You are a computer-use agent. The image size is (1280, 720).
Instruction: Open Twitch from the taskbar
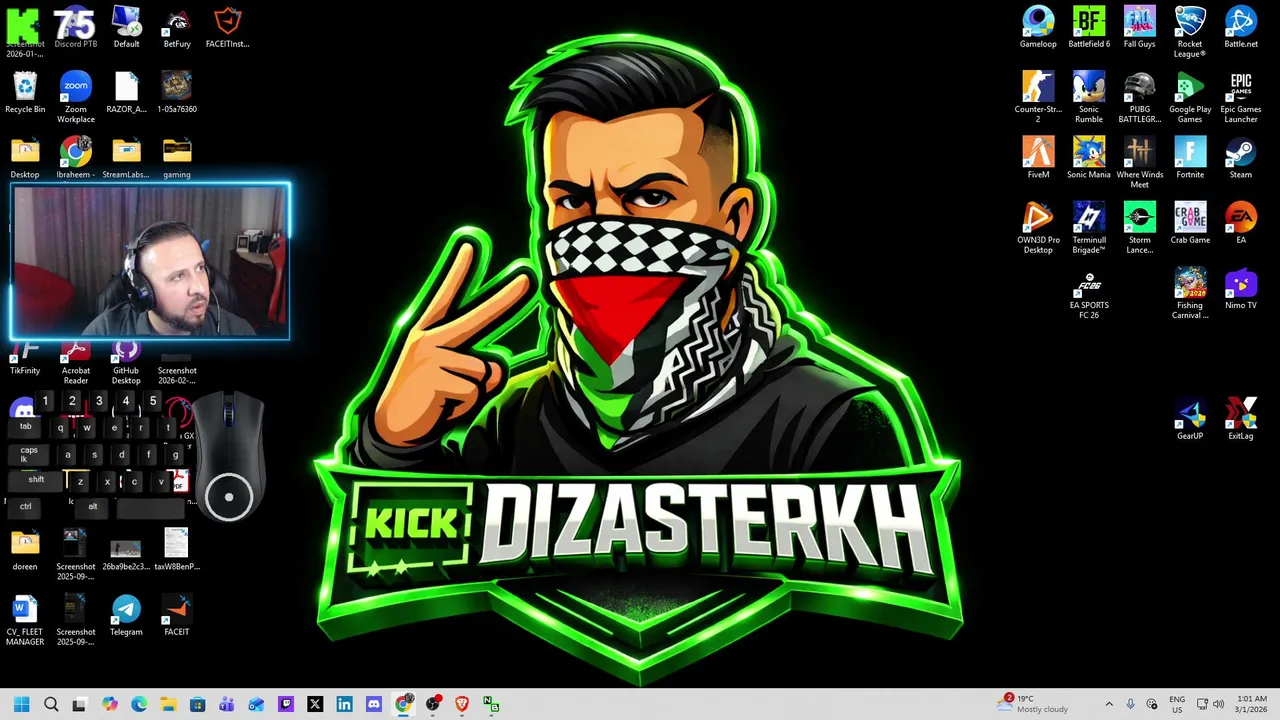[x=286, y=704]
